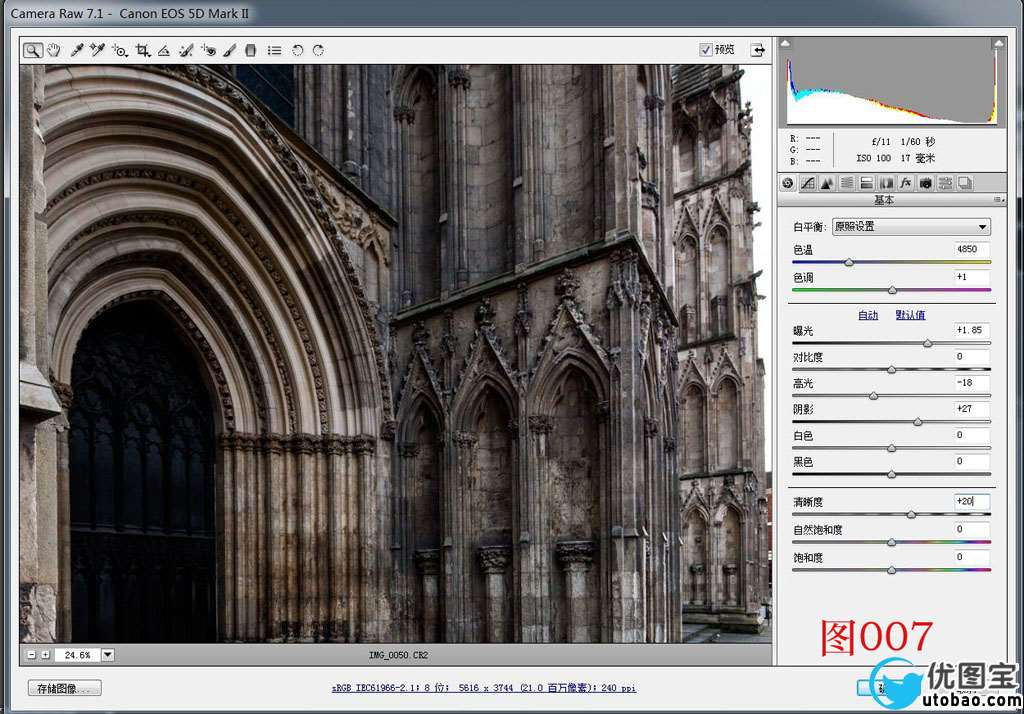Select the White Balance eyedropper tool
1024x714 pixels.
point(77,50)
